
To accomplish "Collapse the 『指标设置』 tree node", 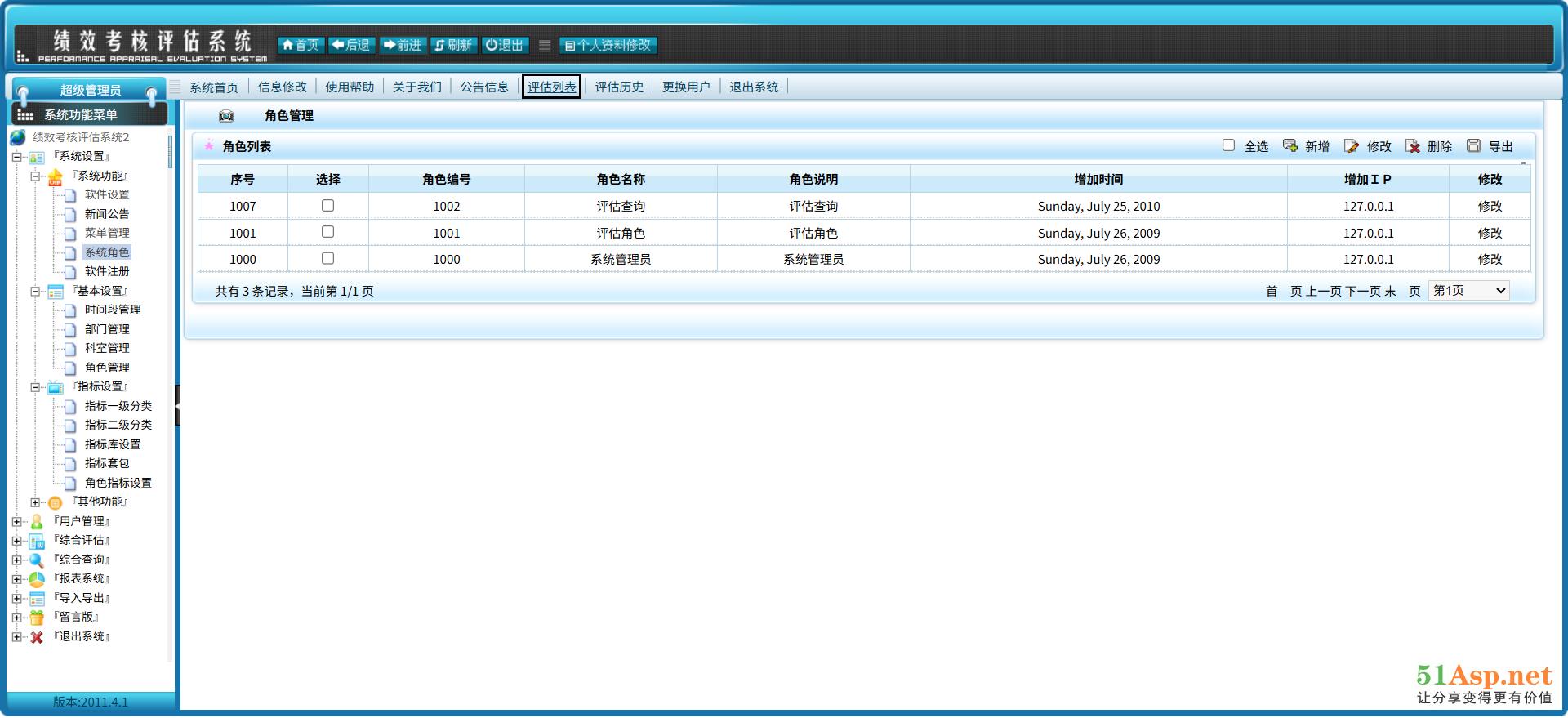I will (35, 387).
